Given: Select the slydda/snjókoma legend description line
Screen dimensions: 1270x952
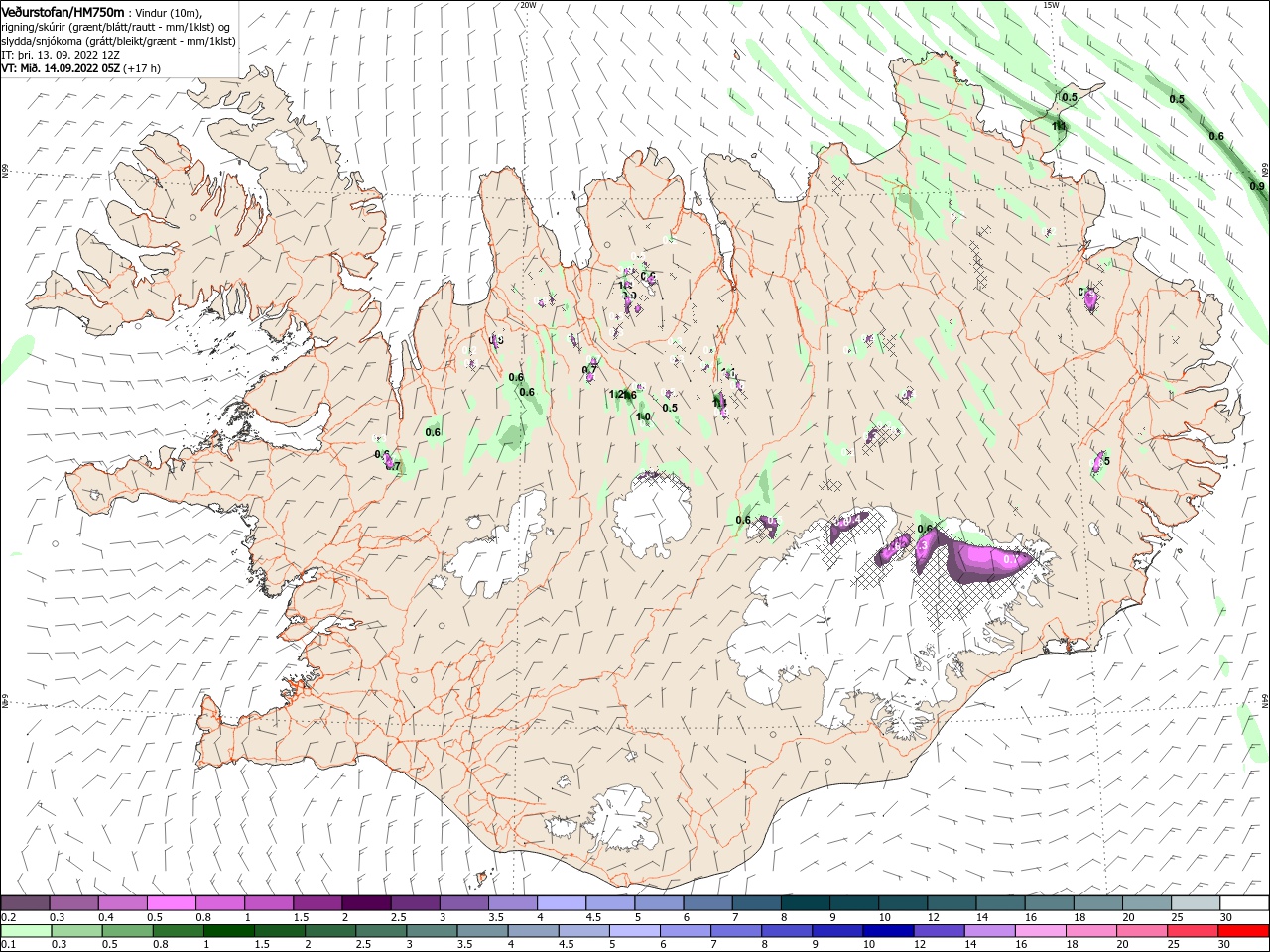Looking at the screenshot, I should coord(118,41).
